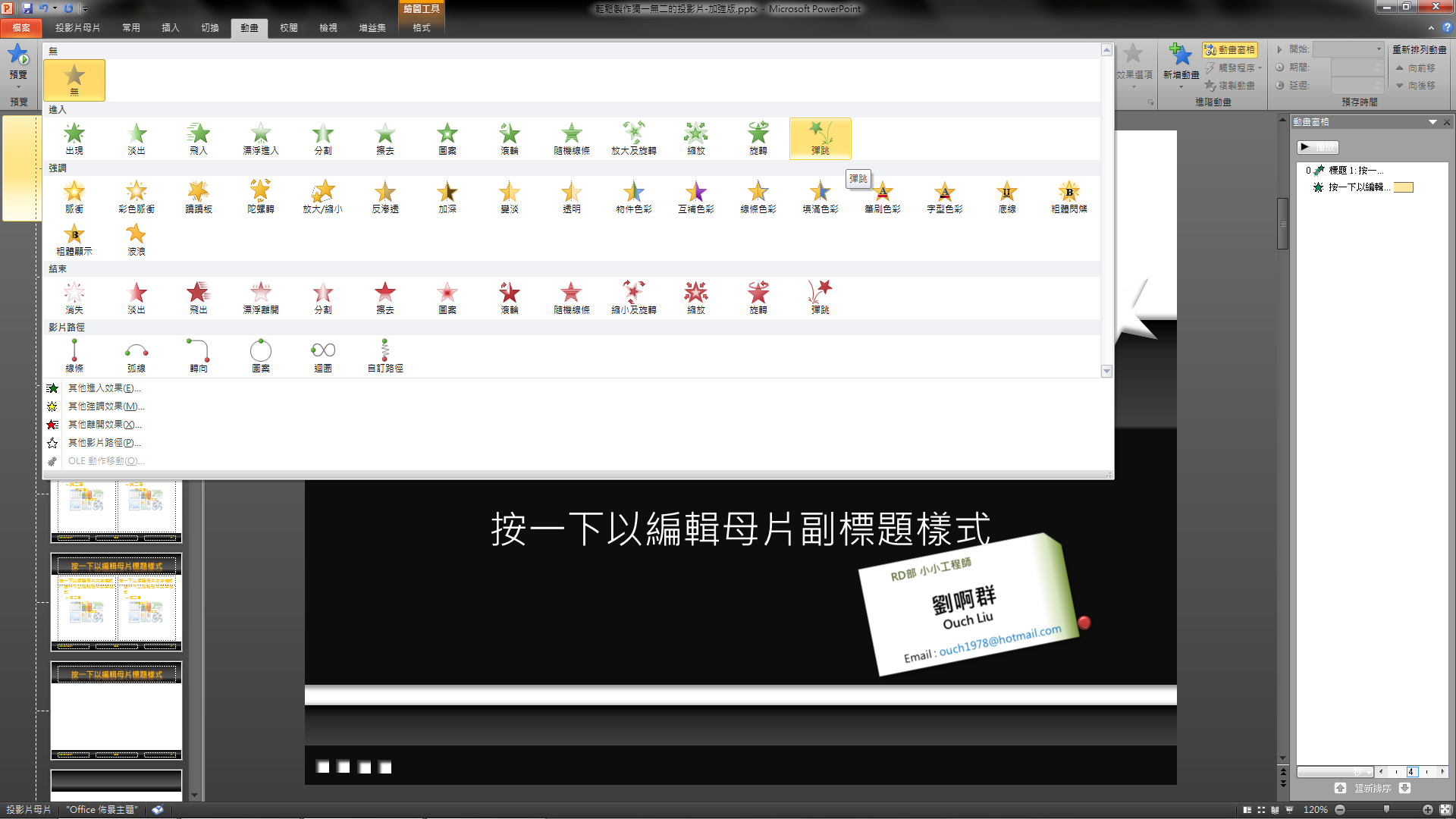This screenshot has height=819, width=1456.
Task: Click the Save icon in quick access toolbar
Action: pyautogui.click(x=27, y=8)
